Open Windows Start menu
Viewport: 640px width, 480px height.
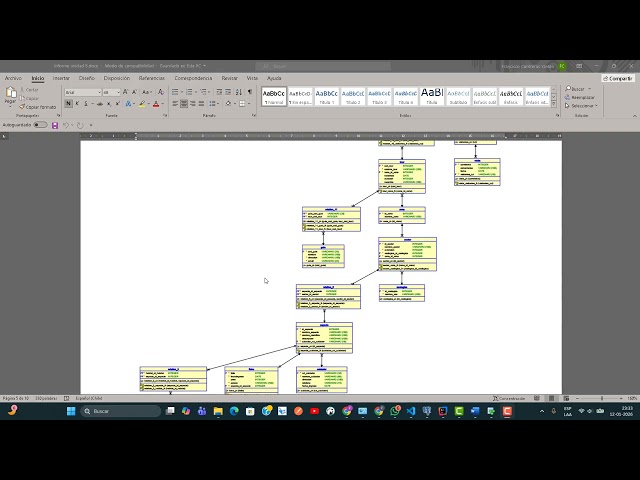(x=71, y=411)
